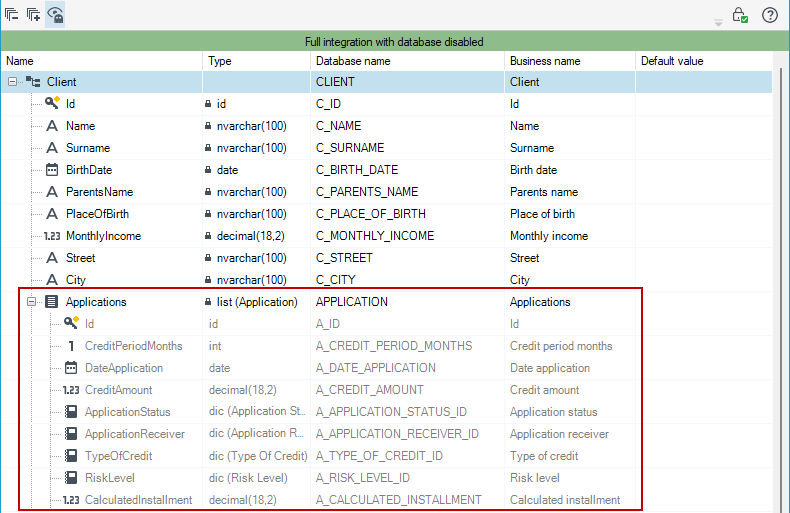Click the decimal icon next to CreditAmount
790x513 pixels.
pyautogui.click(x=71, y=390)
